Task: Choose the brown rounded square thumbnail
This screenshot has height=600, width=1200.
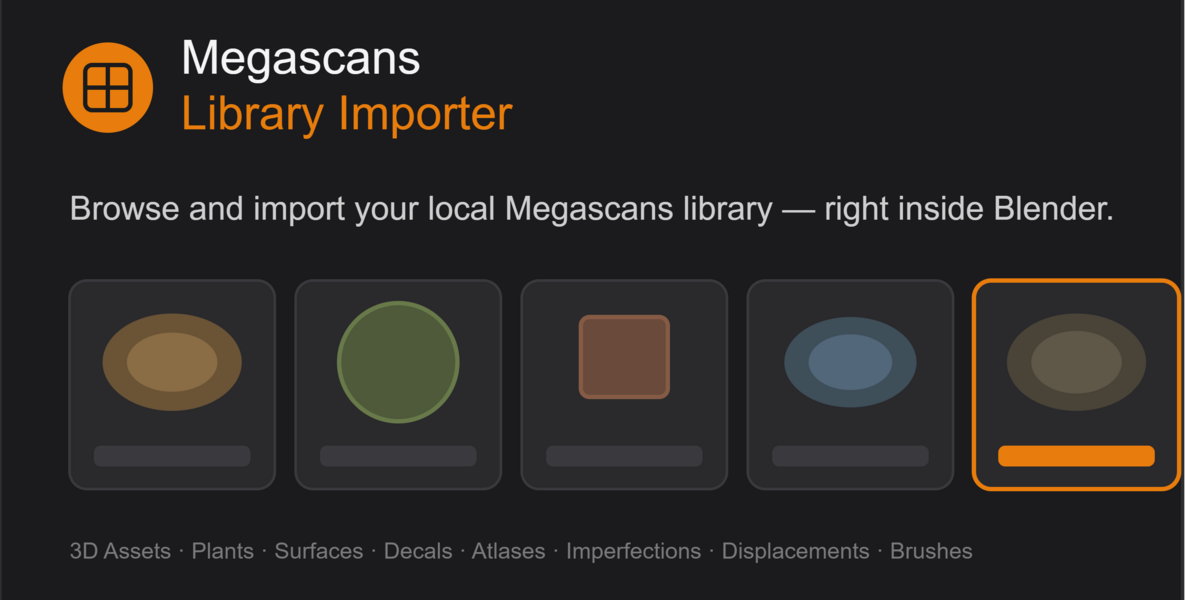Action: point(624,357)
